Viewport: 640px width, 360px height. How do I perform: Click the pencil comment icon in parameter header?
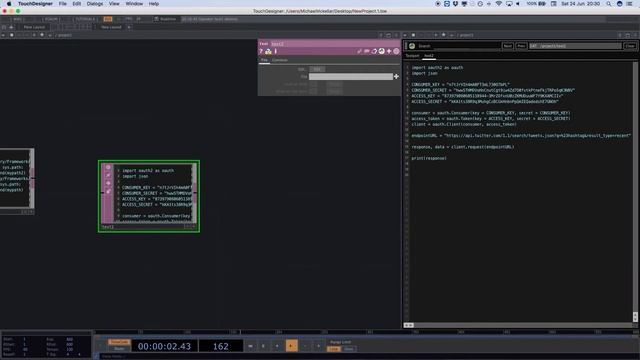point(359,51)
